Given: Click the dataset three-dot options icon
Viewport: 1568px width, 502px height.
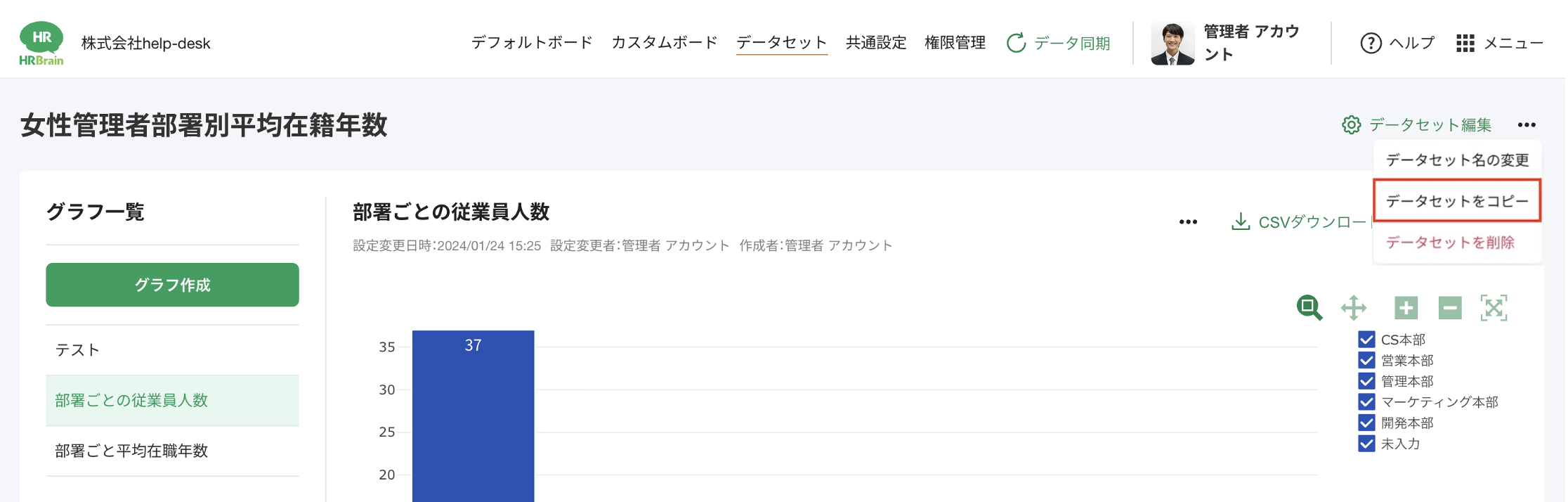Looking at the screenshot, I should click(x=1526, y=125).
